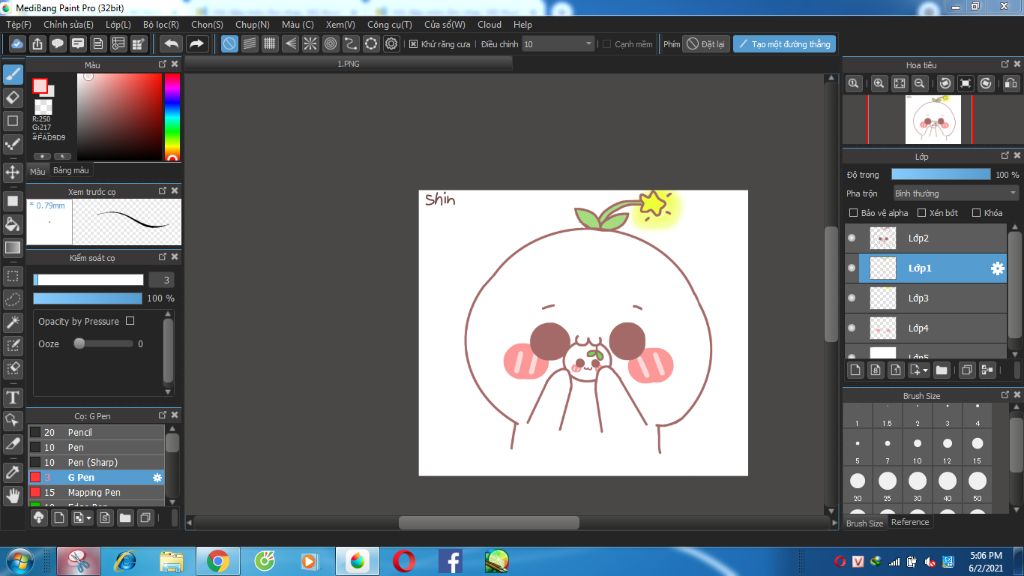Duplicate the layer using duplicate icon

coord(967,370)
